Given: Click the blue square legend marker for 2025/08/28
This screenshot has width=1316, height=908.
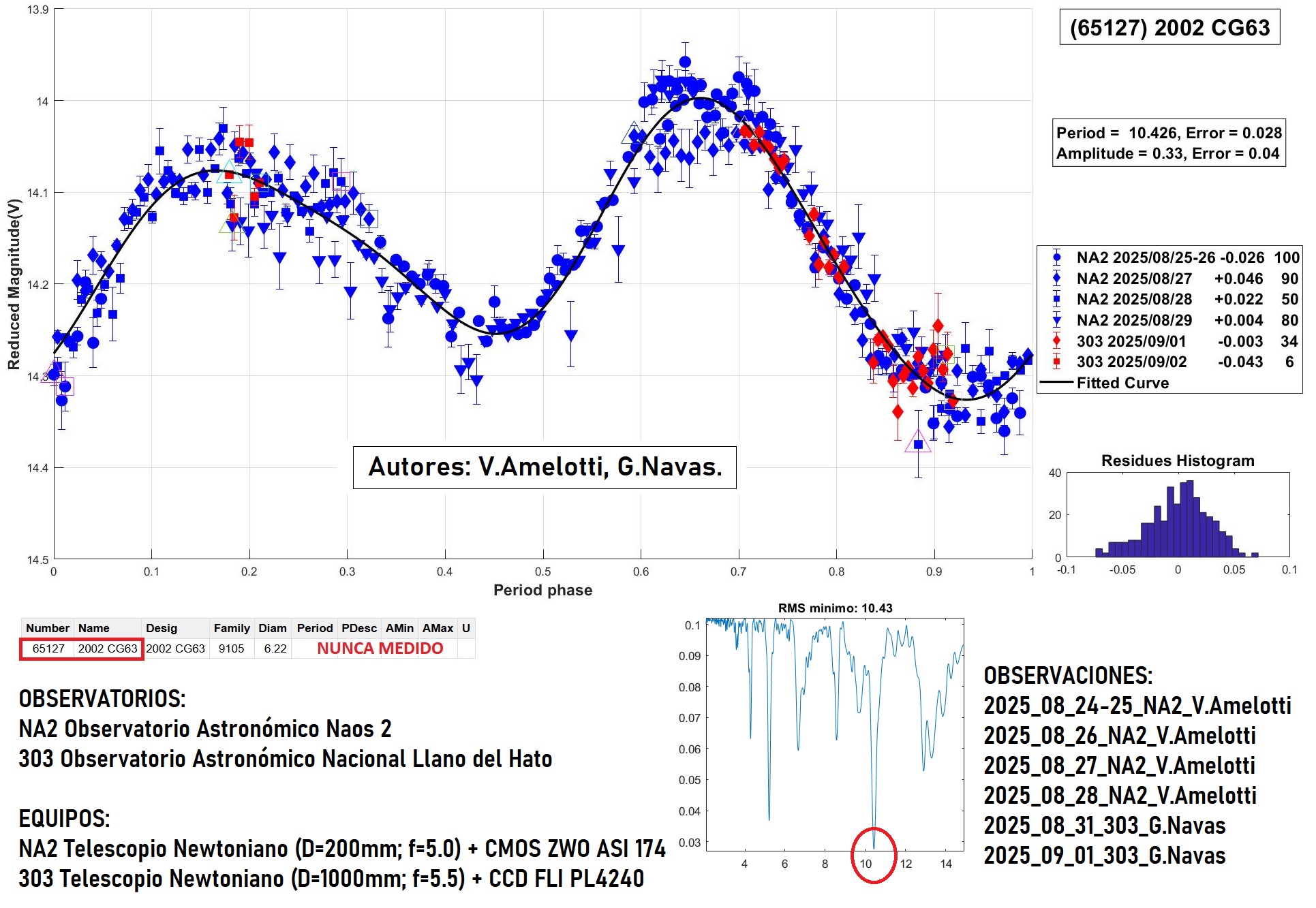Looking at the screenshot, I should (x=1056, y=299).
